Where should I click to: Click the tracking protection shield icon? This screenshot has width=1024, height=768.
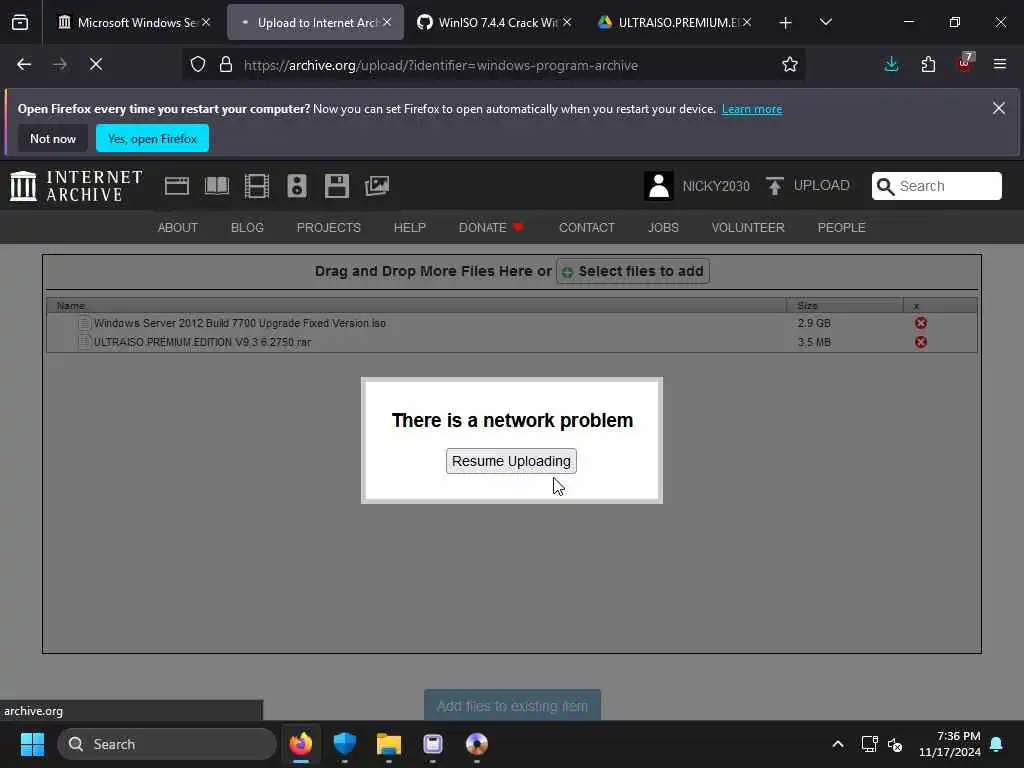click(x=198, y=65)
